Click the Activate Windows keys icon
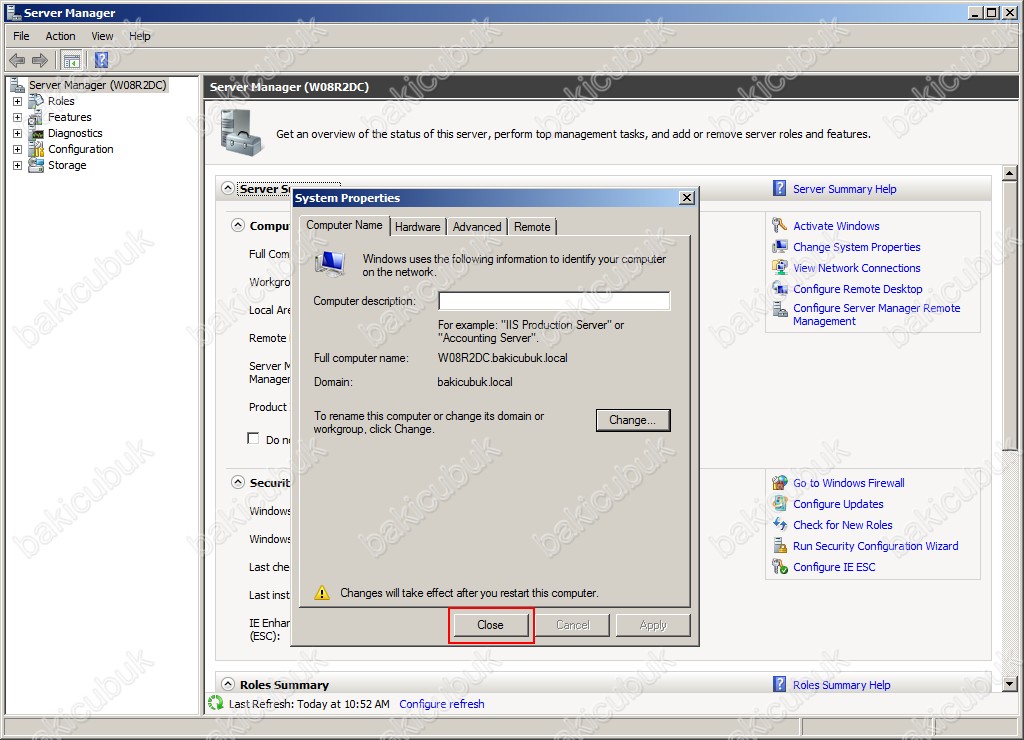1024x740 pixels. tap(780, 226)
